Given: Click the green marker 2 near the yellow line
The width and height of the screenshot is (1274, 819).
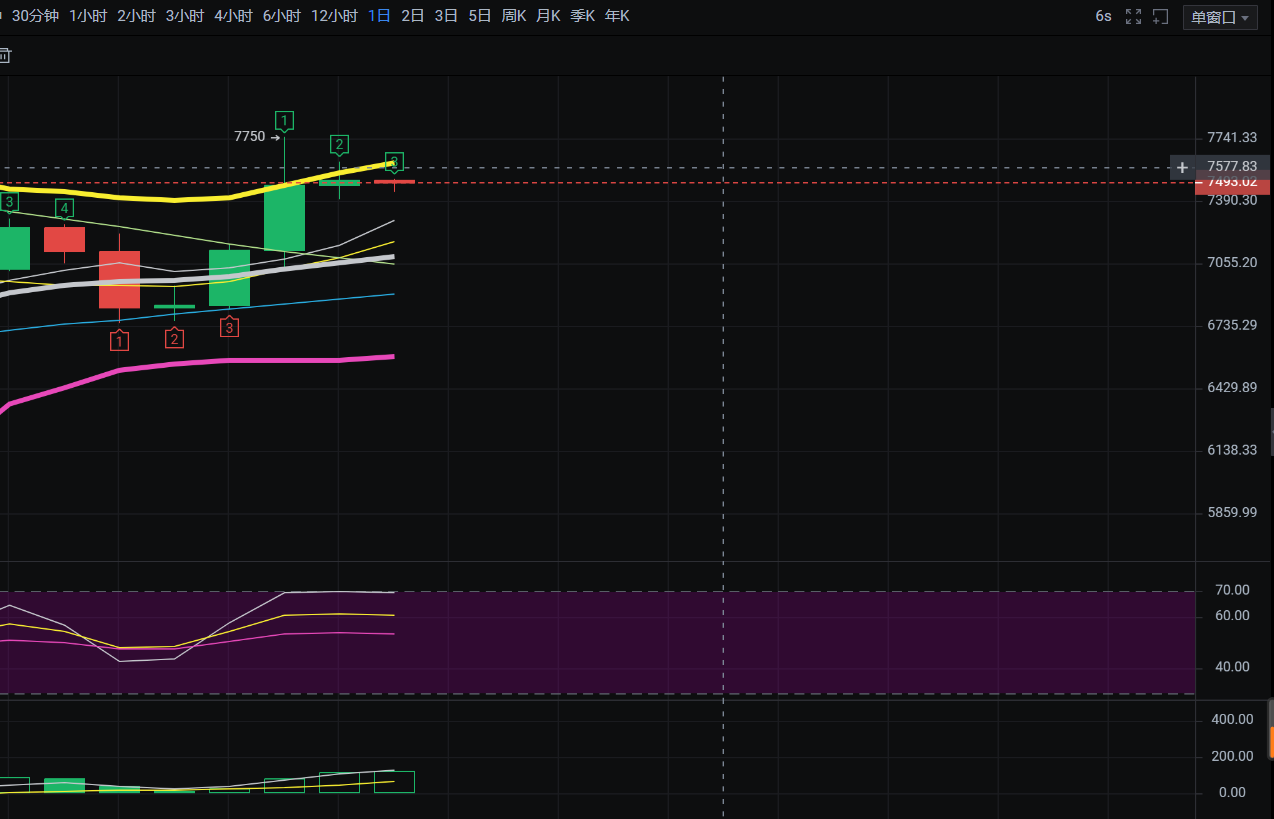Looking at the screenshot, I should coord(339,145).
